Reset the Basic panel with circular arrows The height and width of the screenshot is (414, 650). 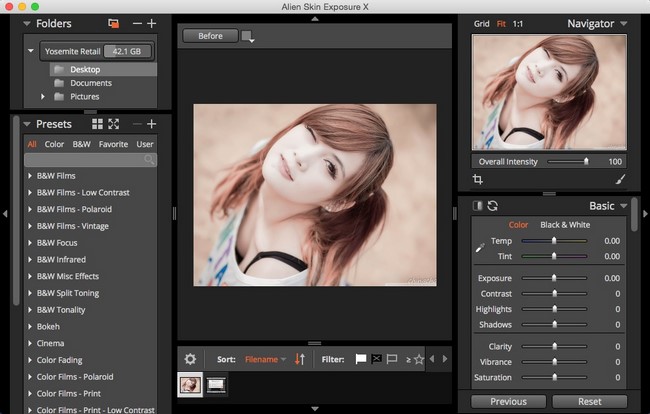click(x=493, y=206)
